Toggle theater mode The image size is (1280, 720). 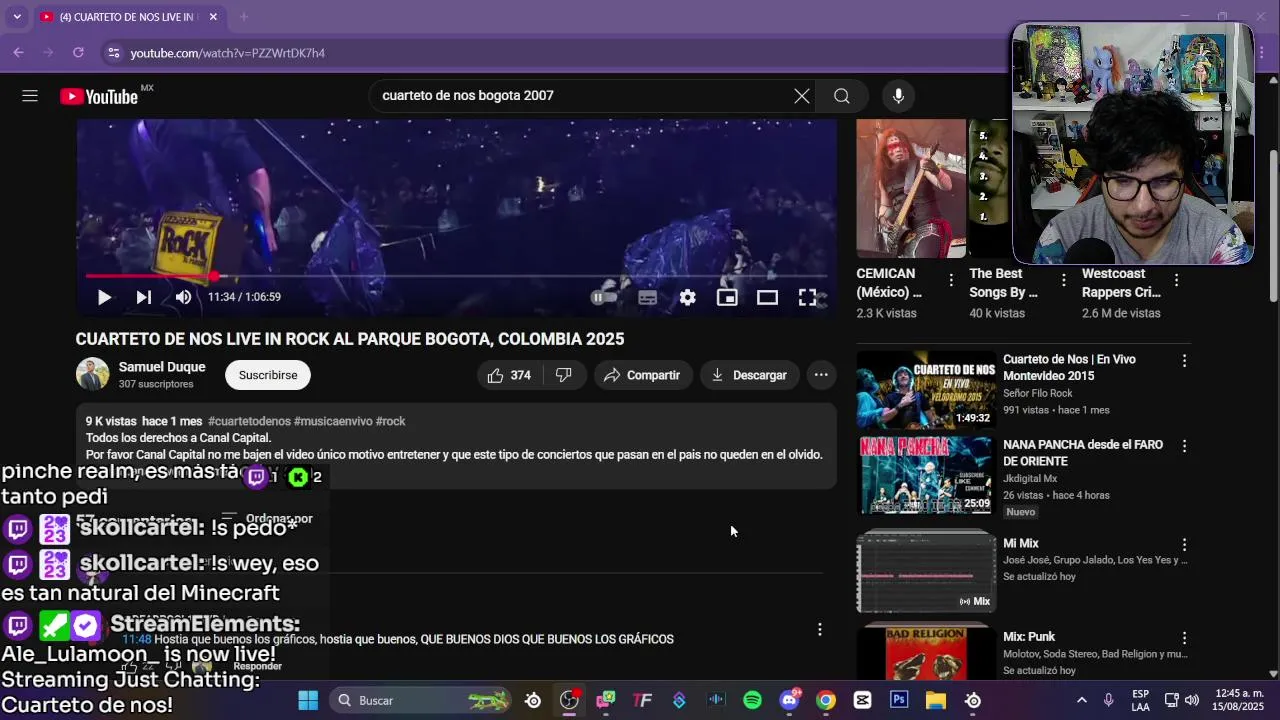(767, 297)
